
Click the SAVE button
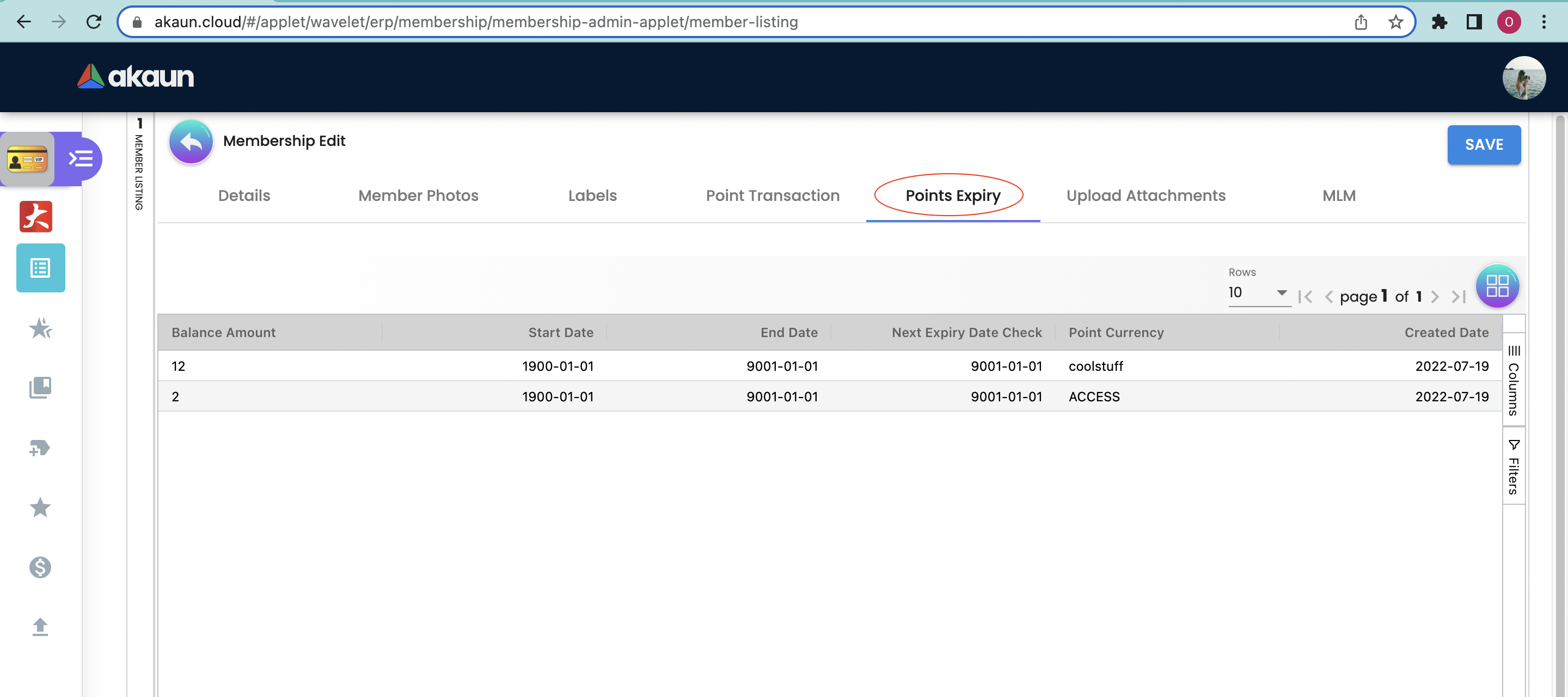(1484, 145)
